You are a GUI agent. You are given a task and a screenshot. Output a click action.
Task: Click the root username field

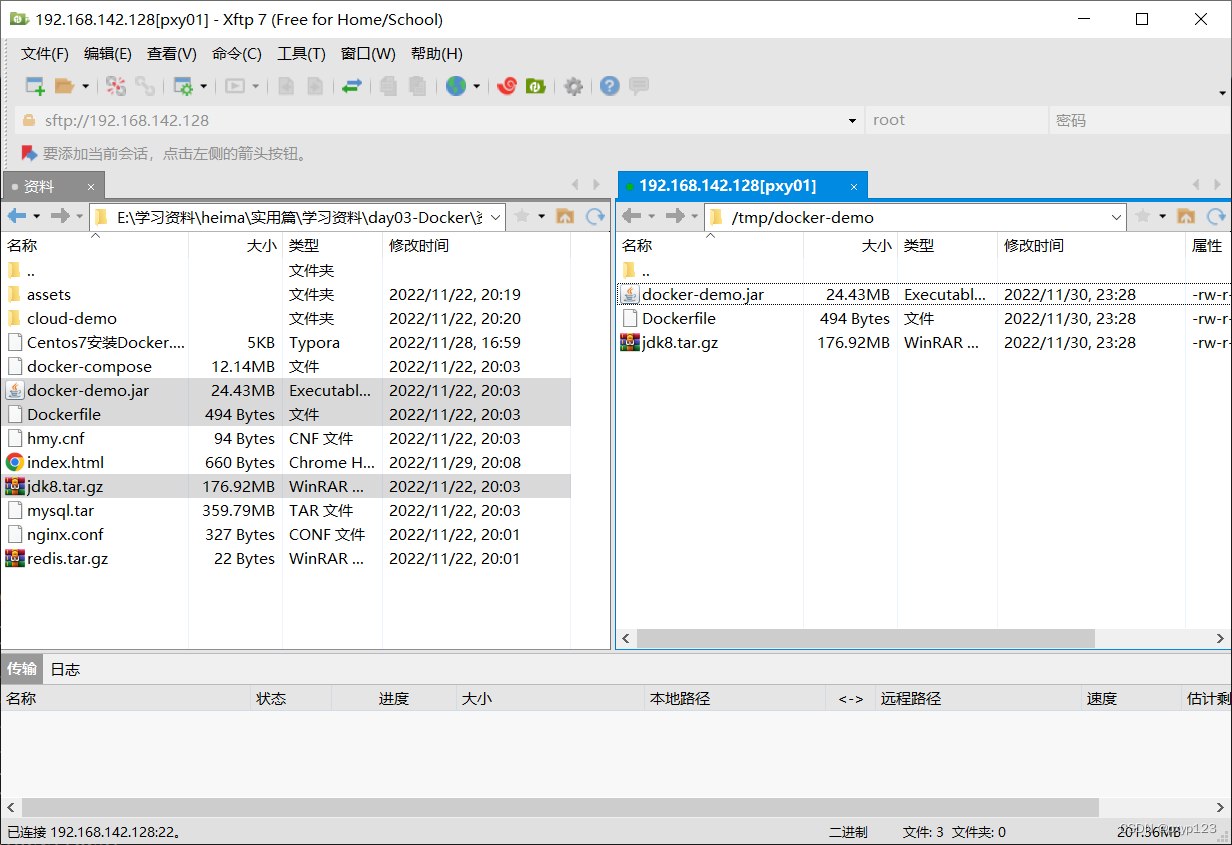[955, 120]
